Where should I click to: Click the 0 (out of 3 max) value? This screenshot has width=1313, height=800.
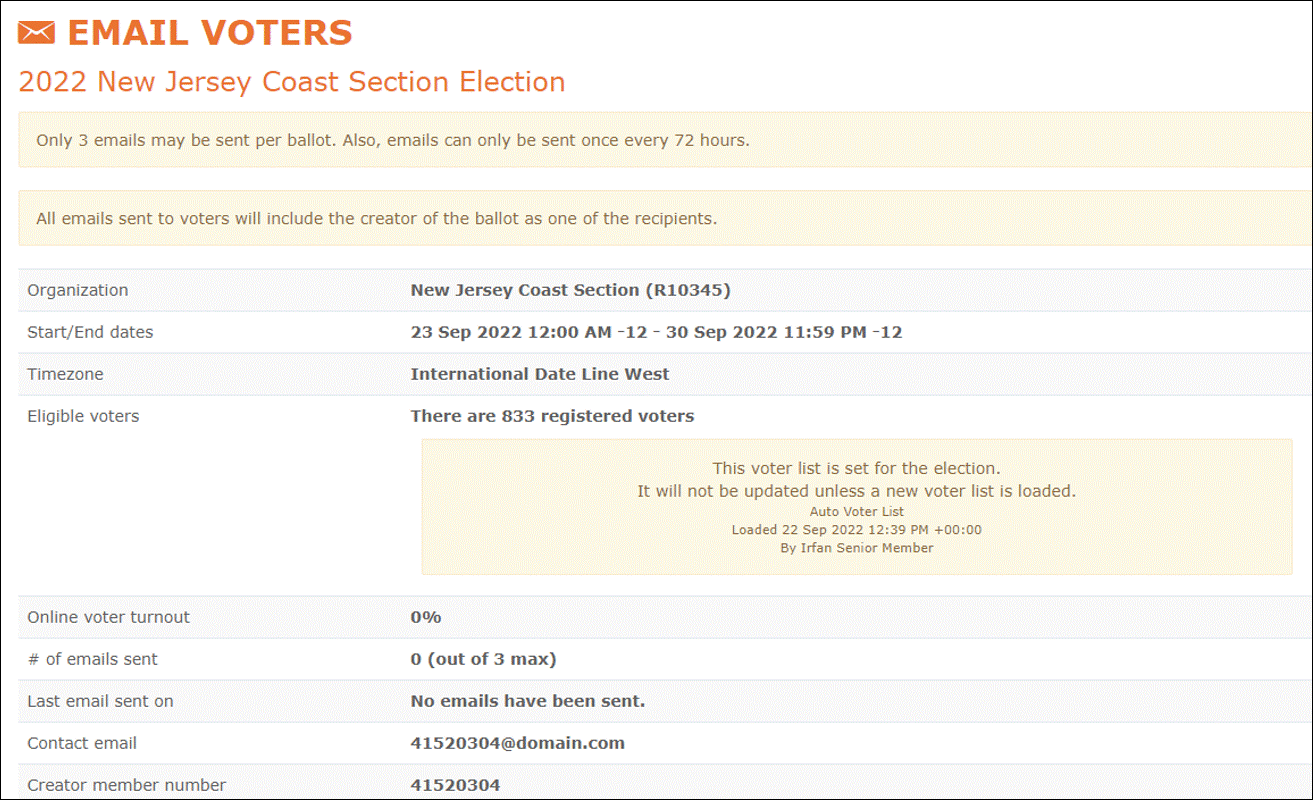tap(483, 659)
